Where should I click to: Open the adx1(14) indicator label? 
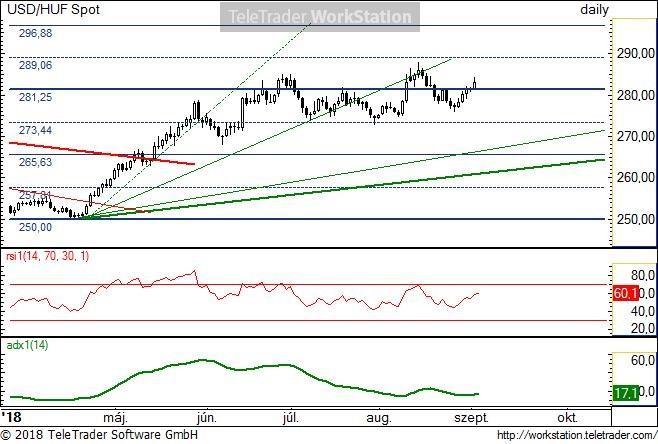tap(27, 345)
